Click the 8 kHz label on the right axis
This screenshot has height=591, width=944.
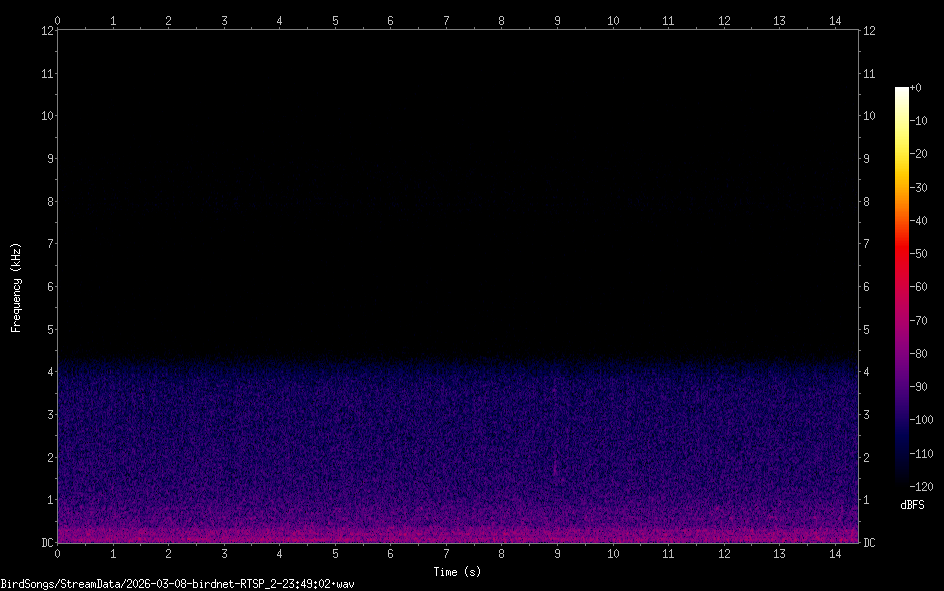click(x=869, y=201)
